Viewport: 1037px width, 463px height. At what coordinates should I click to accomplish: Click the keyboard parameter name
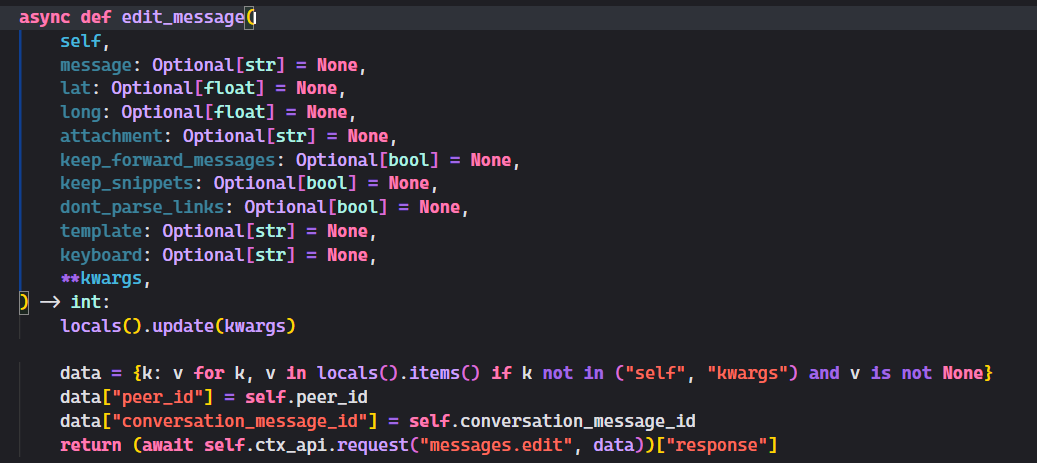pyautogui.click(x=101, y=255)
